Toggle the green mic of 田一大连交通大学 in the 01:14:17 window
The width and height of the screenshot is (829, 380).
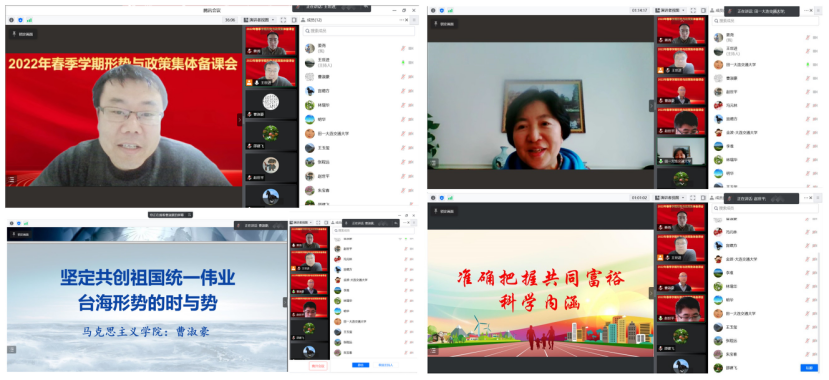pos(808,64)
